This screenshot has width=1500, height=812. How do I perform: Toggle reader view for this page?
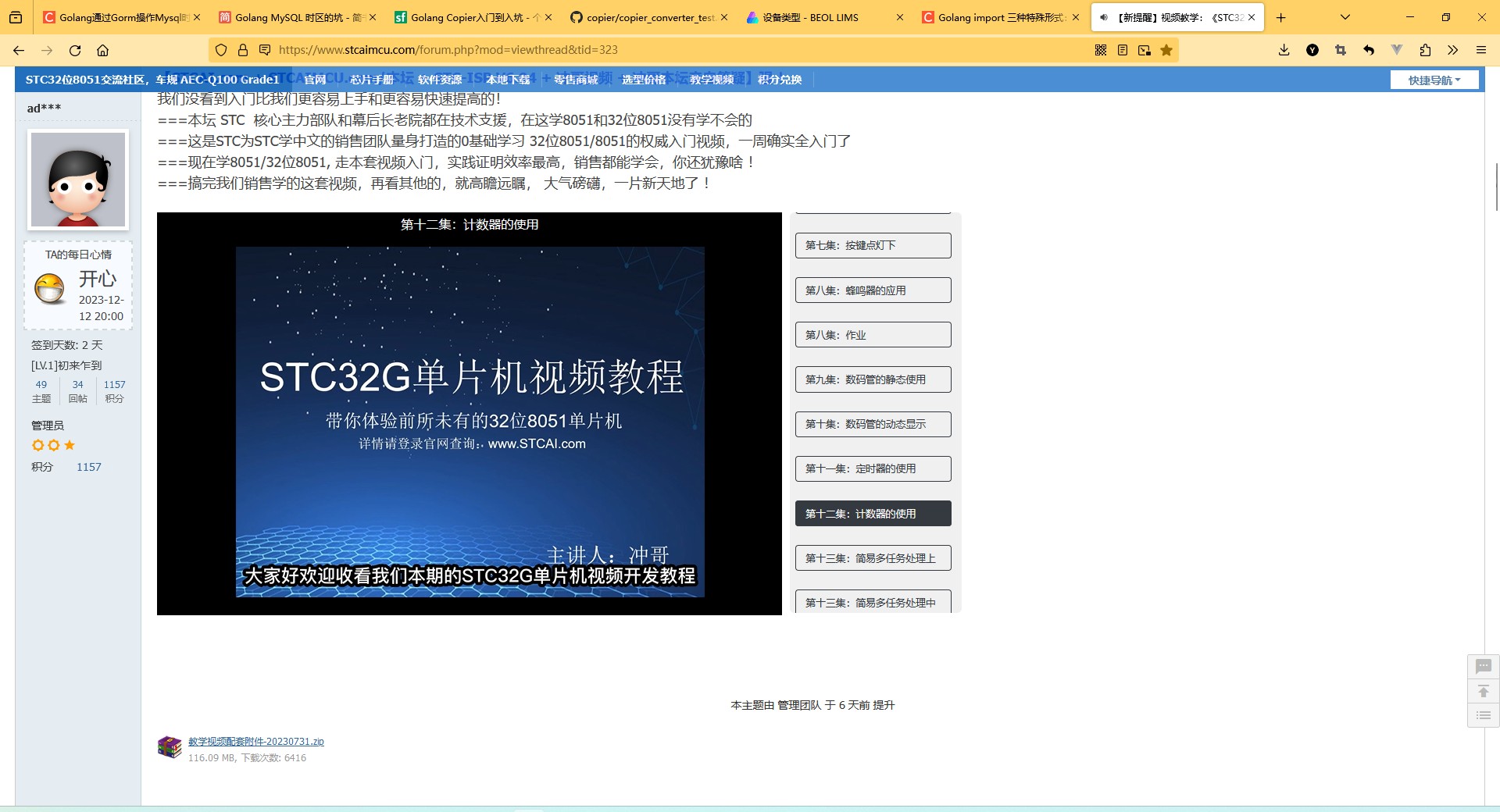(1123, 50)
